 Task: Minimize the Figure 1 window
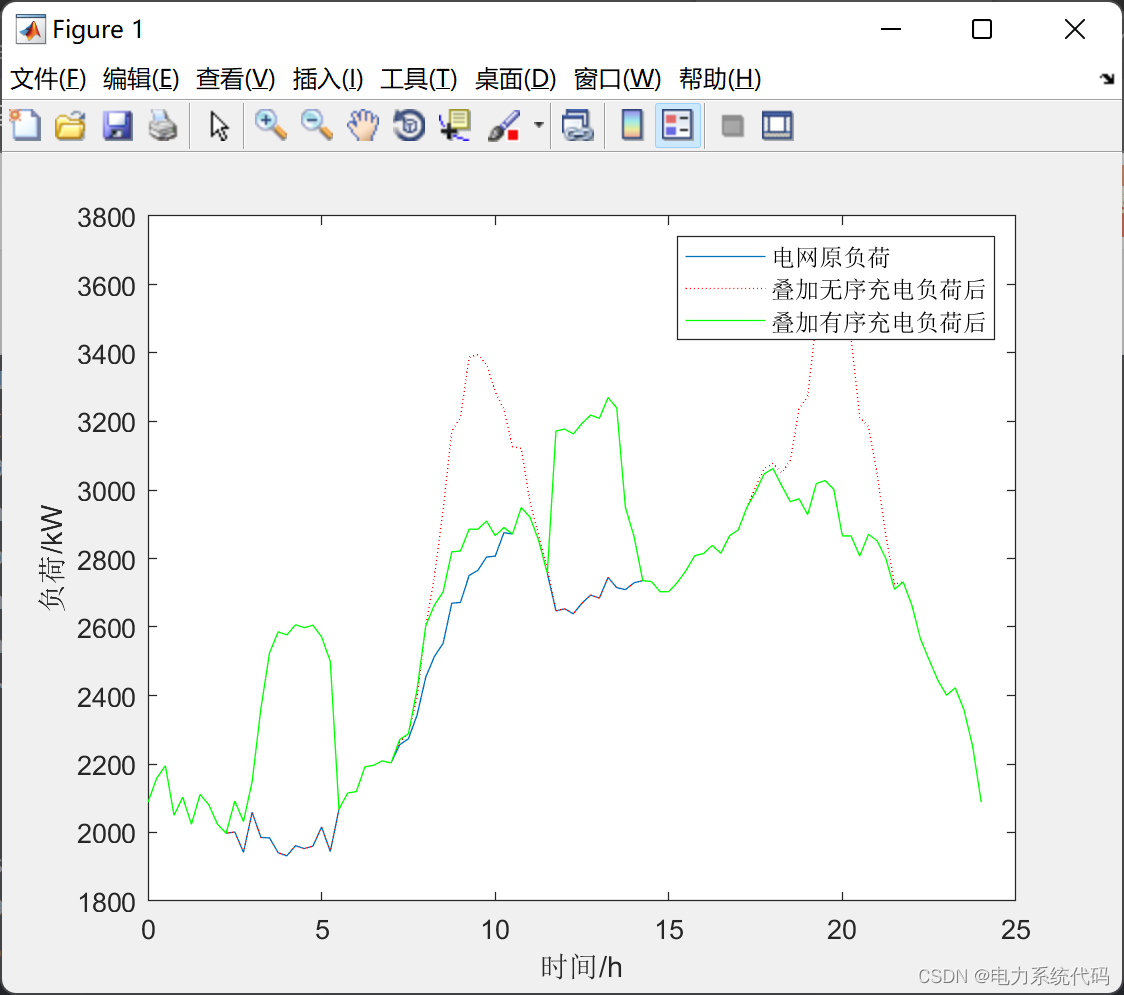pos(891,29)
